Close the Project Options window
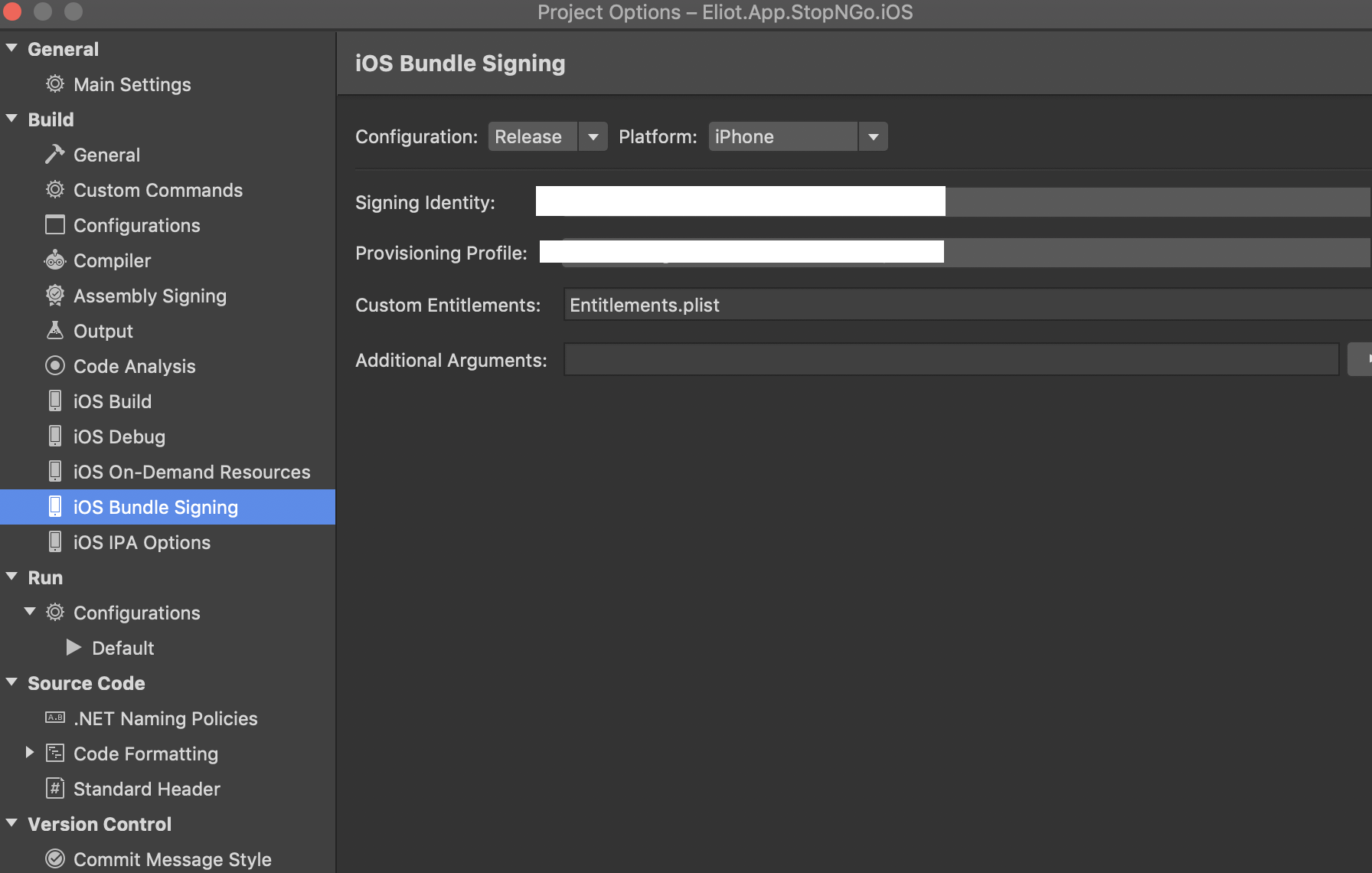Viewport: 1372px width, 873px height. click(x=12, y=11)
